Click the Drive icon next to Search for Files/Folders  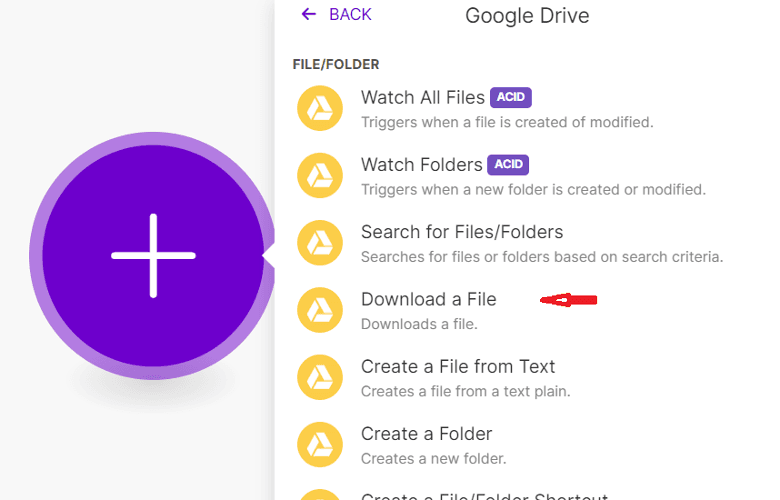[319, 243]
